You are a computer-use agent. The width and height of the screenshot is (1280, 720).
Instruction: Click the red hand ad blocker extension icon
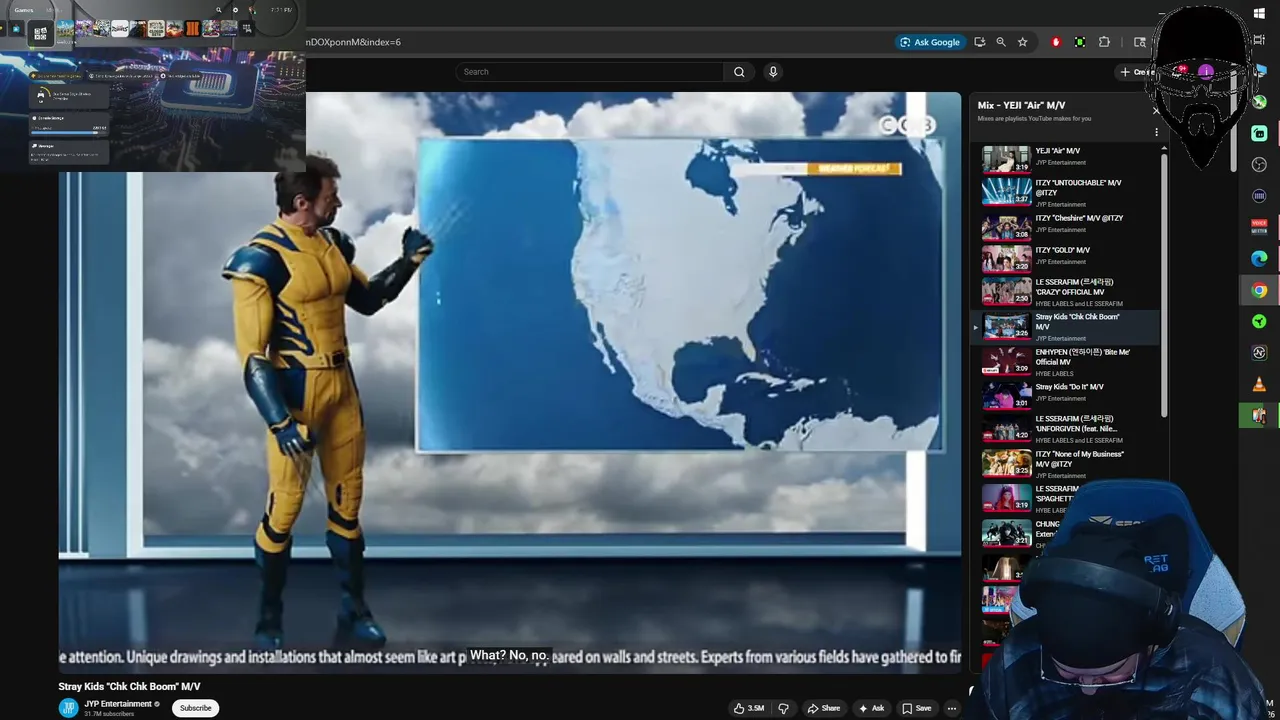pyautogui.click(x=1056, y=42)
